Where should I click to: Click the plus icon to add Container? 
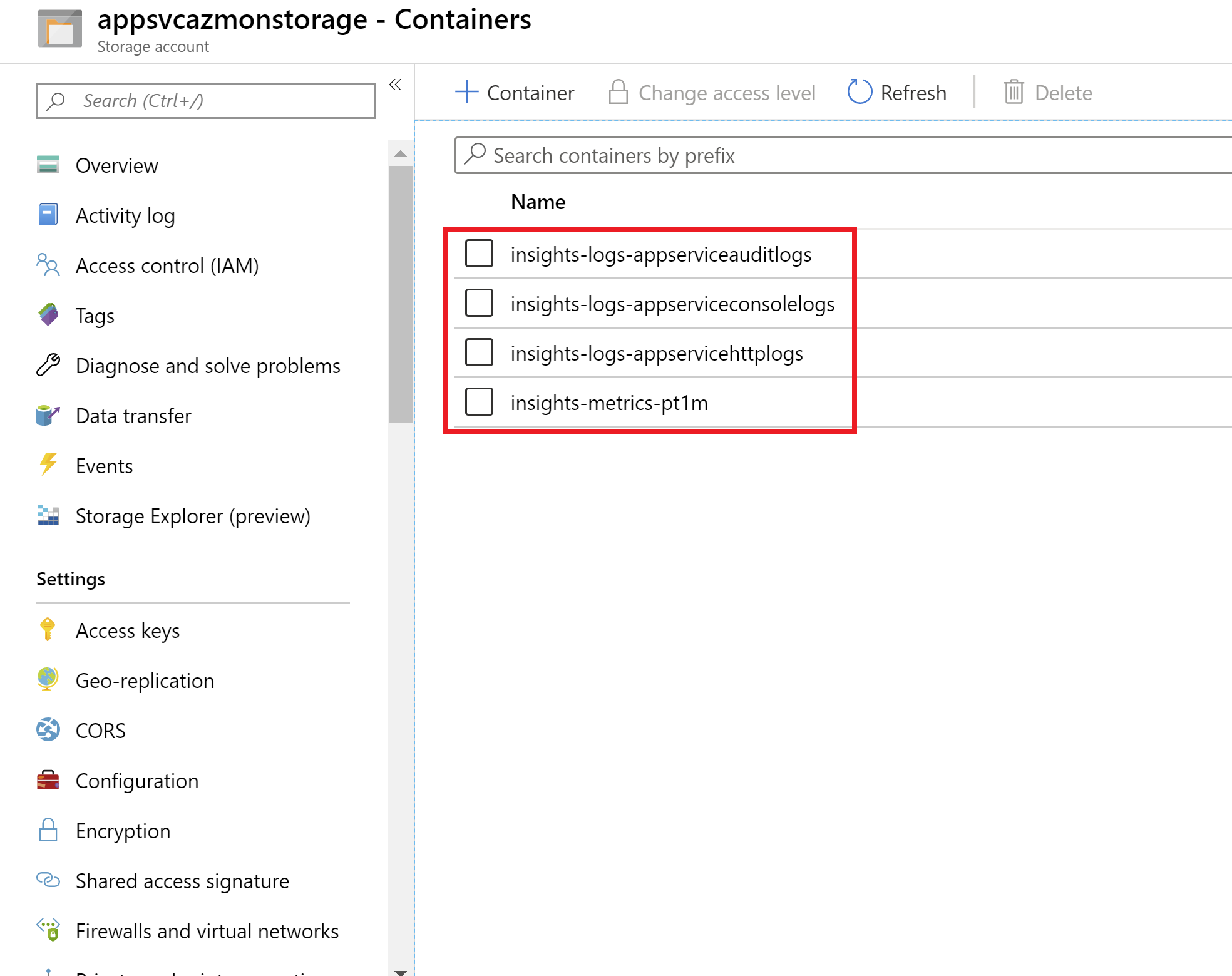pos(466,92)
